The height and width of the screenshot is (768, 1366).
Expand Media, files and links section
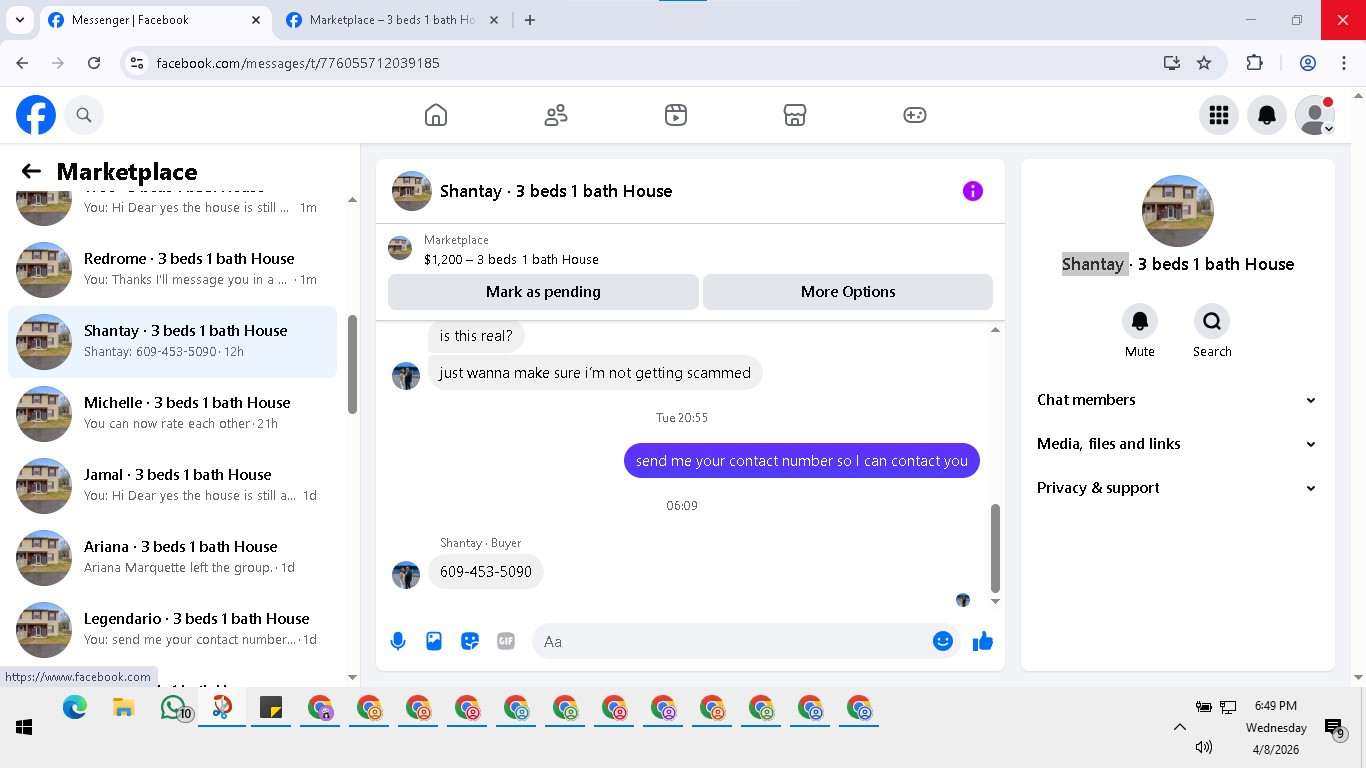pos(1177,444)
